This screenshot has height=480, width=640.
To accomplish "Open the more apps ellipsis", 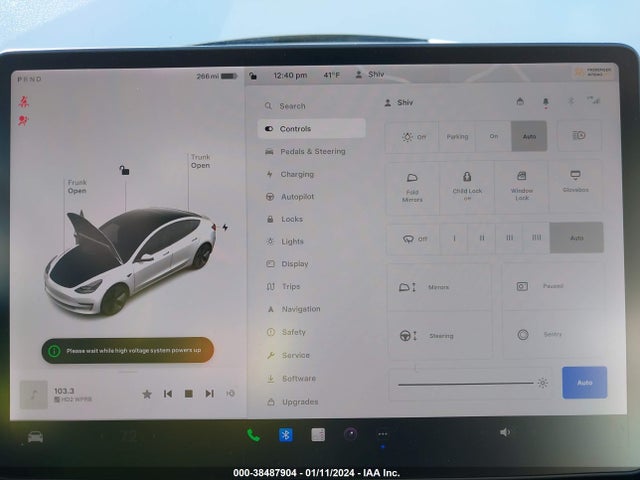I will 383,434.
